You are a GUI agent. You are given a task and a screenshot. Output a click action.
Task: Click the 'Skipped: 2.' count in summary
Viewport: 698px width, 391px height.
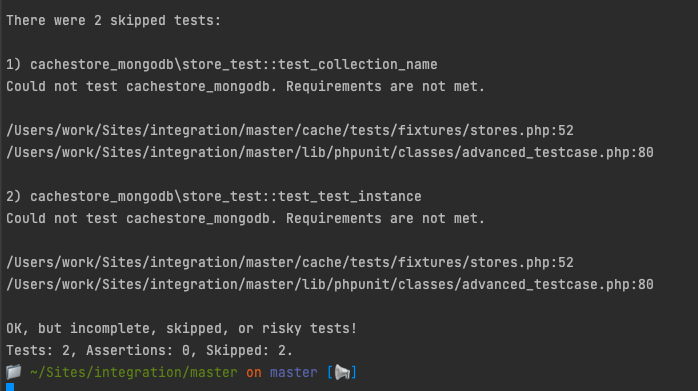pos(249,350)
